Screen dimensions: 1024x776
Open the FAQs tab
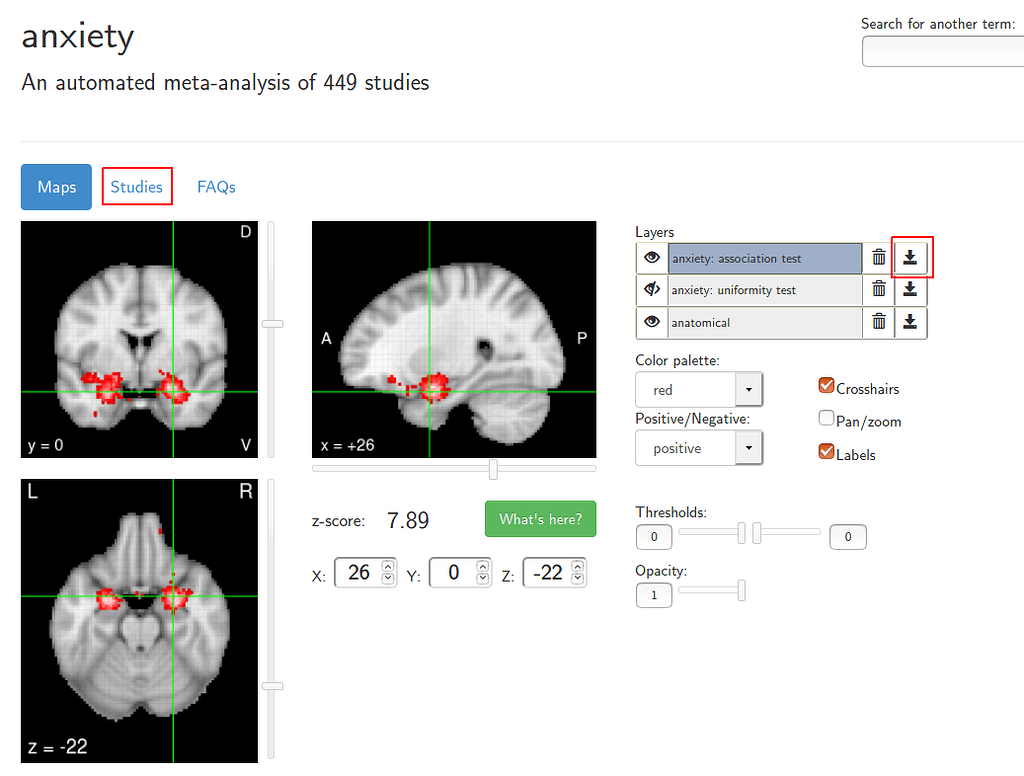pyautogui.click(x=216, y=186)
